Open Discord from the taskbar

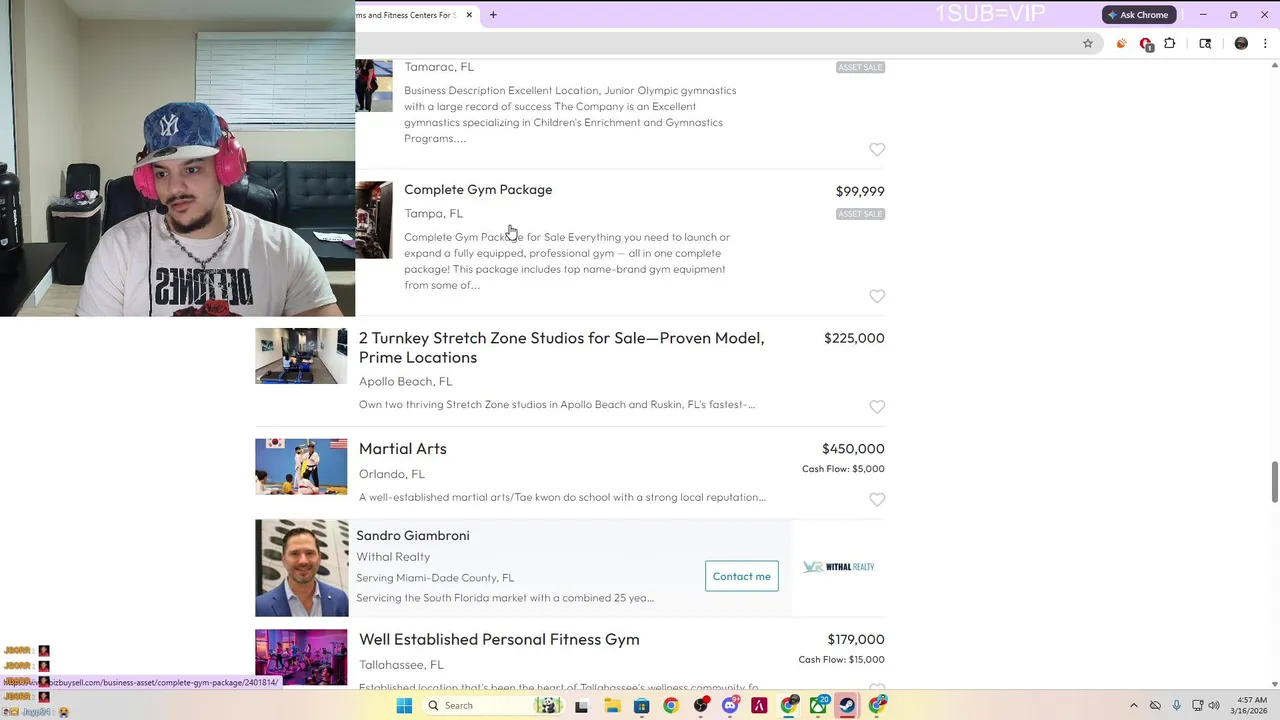click(x=730, y=706)
